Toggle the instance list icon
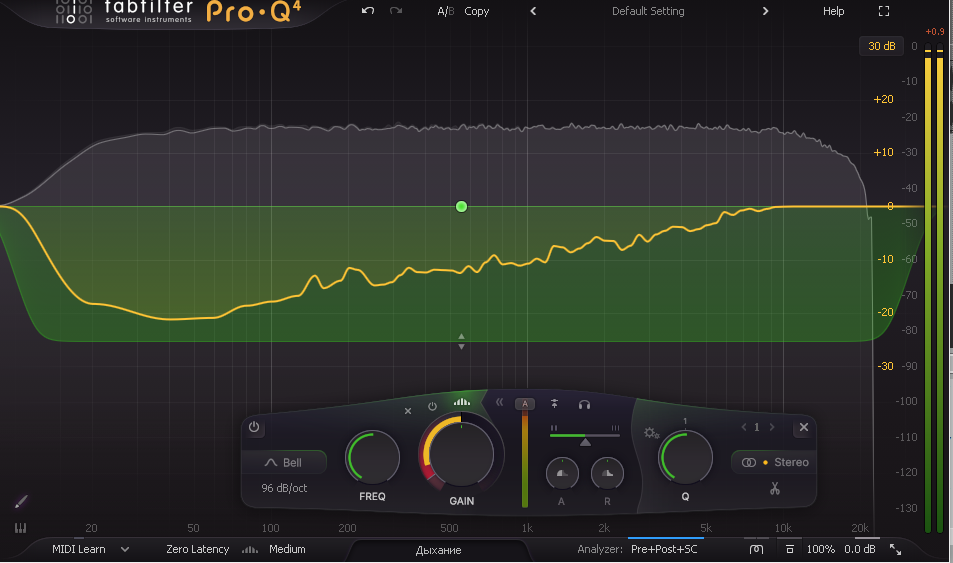This screenshot has height=563, width=953. point(755,550)
